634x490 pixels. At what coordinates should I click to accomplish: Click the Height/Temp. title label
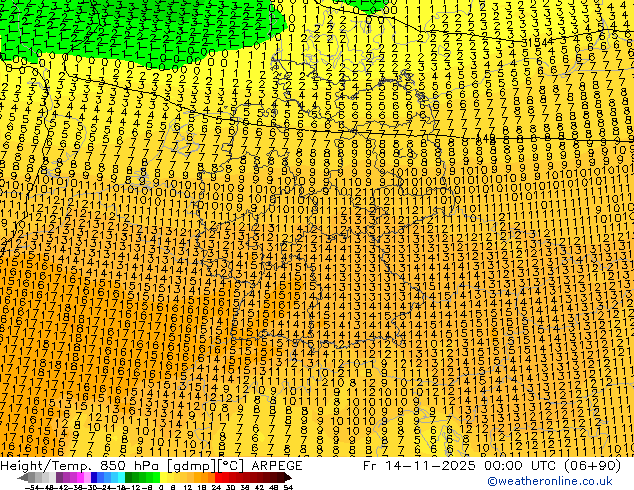coord(46,466)
